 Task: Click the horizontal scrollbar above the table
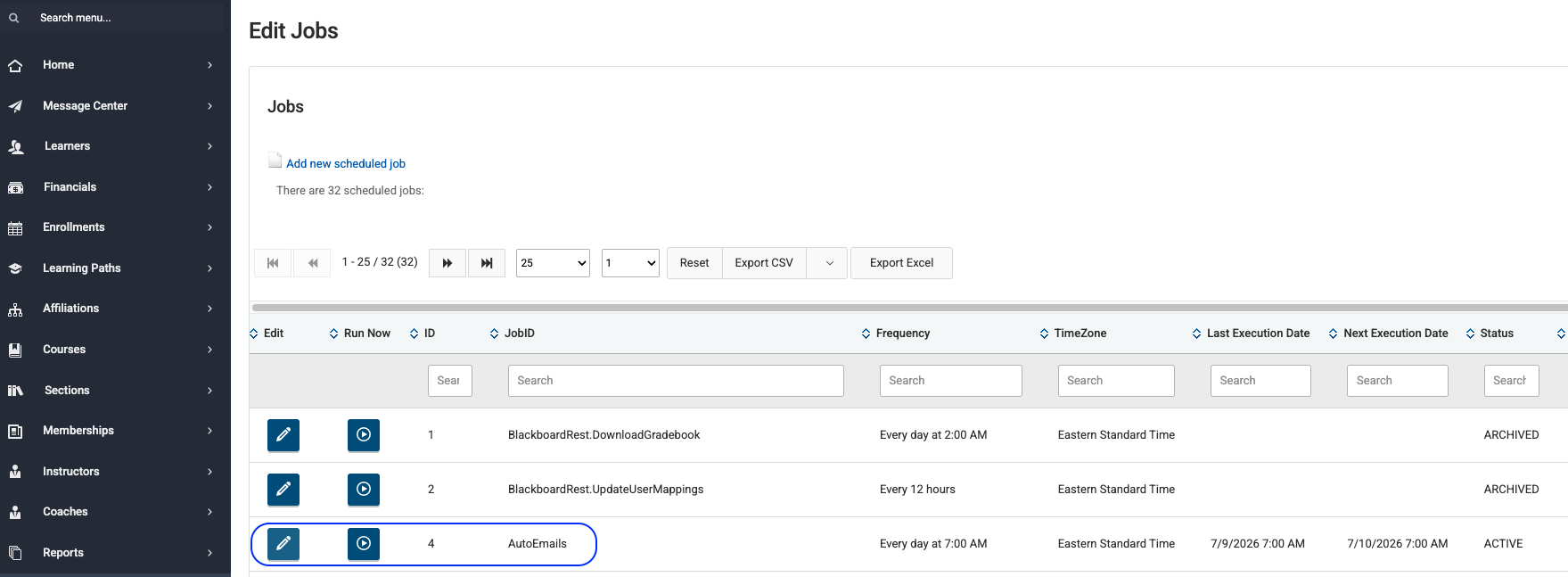point(909,308)
